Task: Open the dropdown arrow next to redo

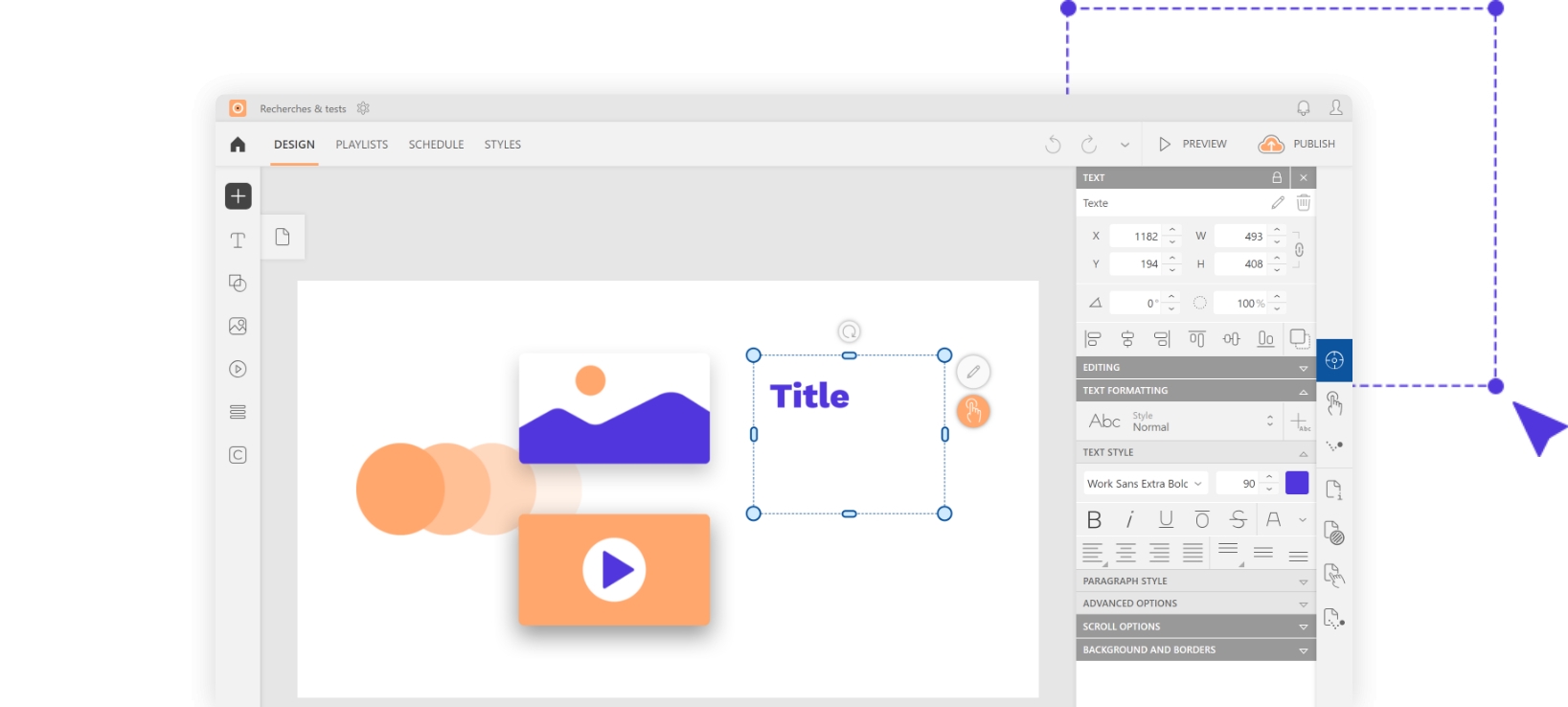Action: click(x=1125, y=146)
